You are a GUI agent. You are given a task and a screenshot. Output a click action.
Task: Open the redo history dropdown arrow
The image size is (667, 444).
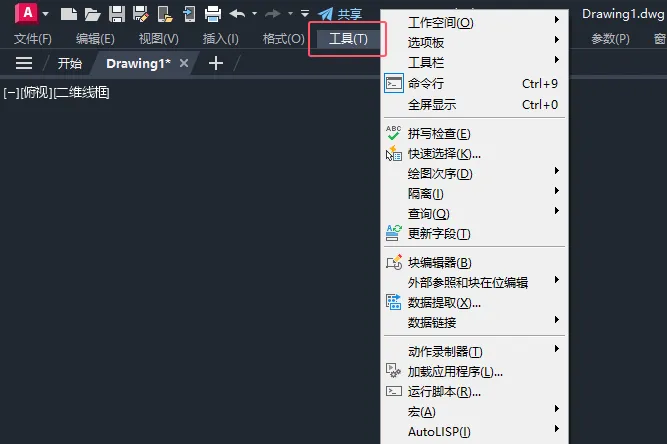click(x=291, y=14)
